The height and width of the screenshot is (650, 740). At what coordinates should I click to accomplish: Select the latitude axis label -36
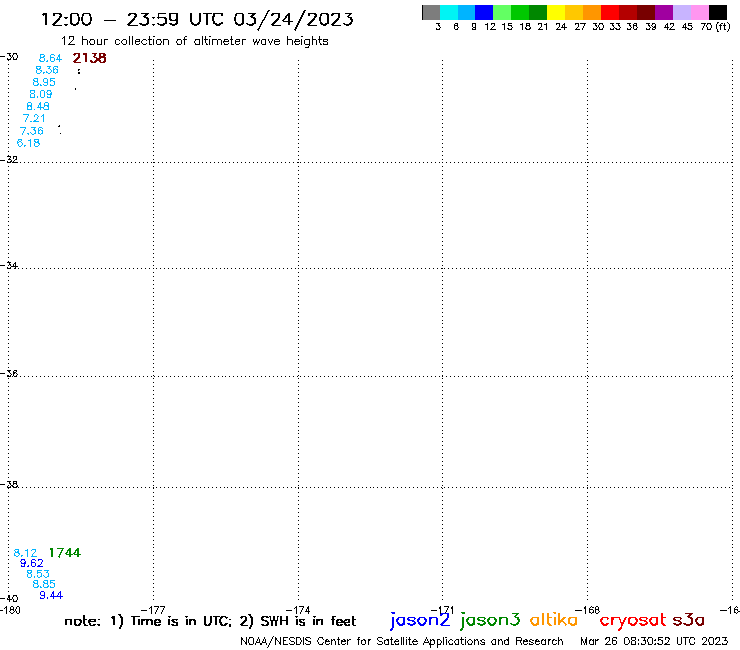coord(9,374)
